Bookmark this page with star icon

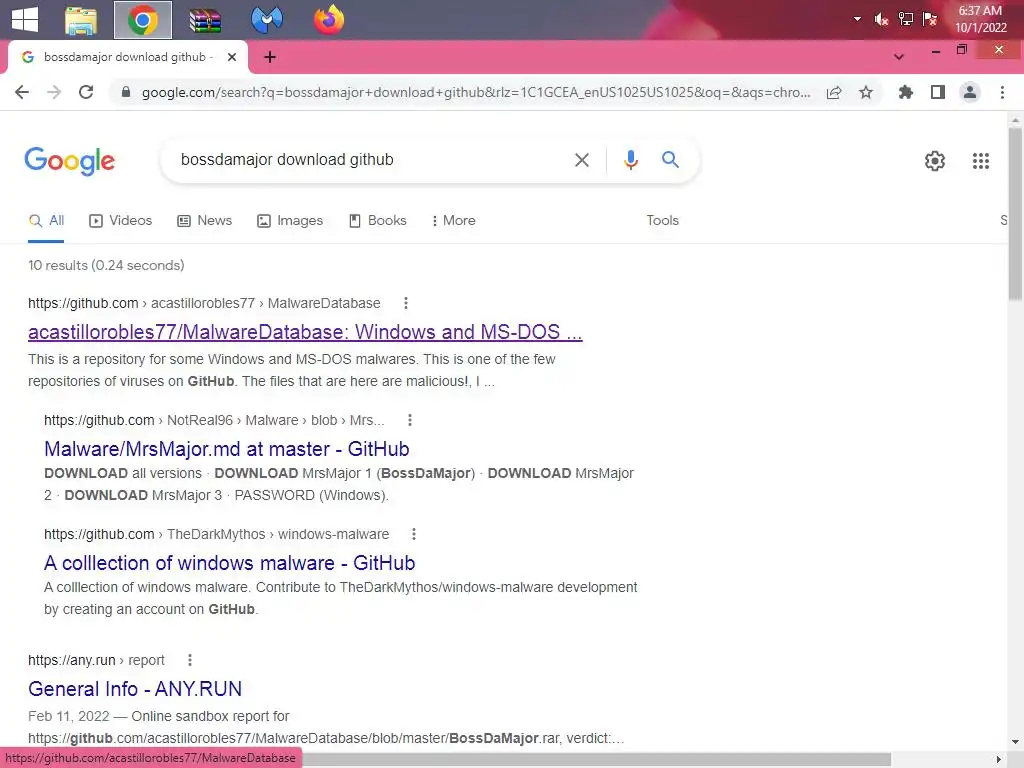(866, 93)
